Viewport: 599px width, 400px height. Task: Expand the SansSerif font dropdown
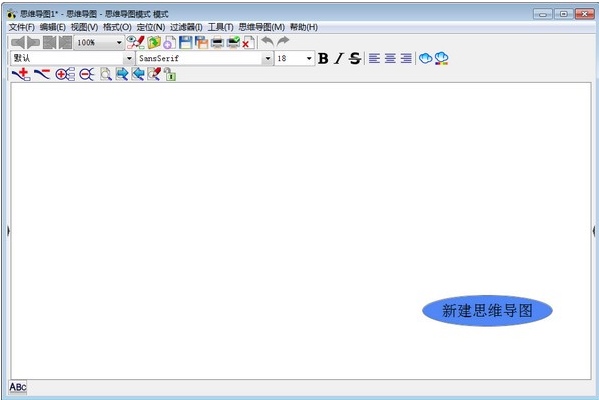point(268,58)
